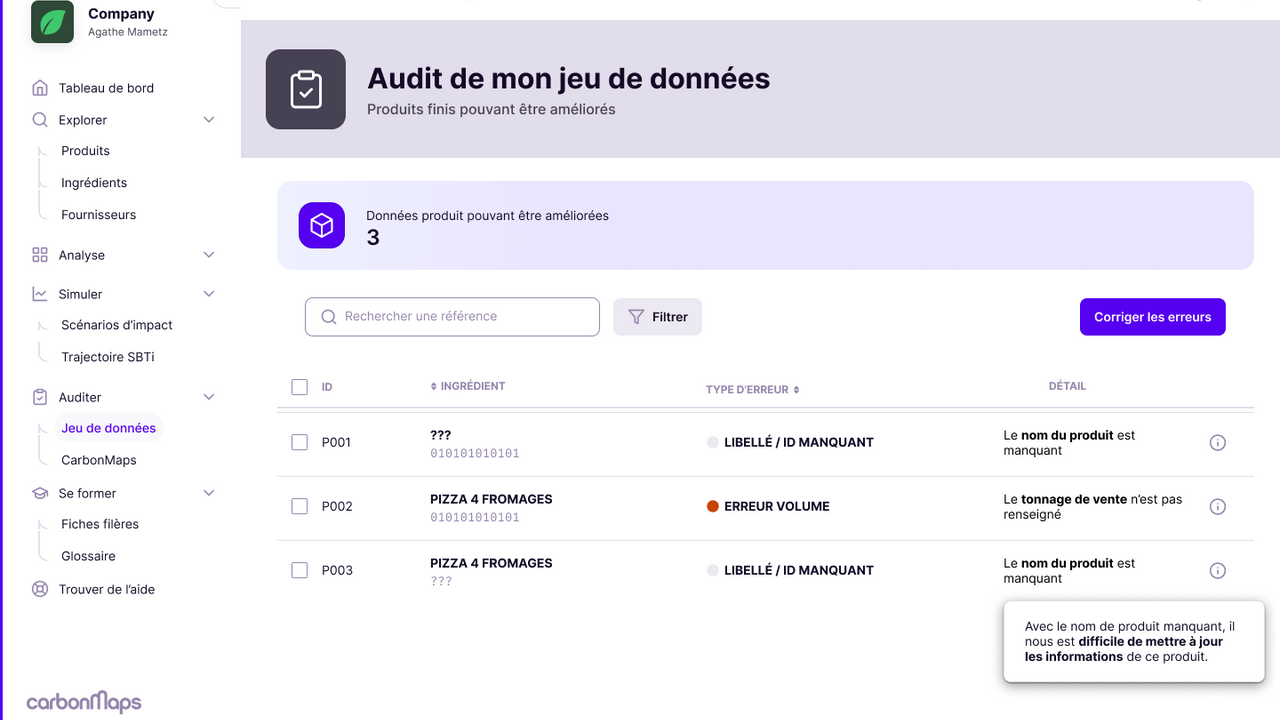The height and width of the screenshot is (720, 1280).
Task: Click the info icon for row P002
Action: coord(1217,507)
